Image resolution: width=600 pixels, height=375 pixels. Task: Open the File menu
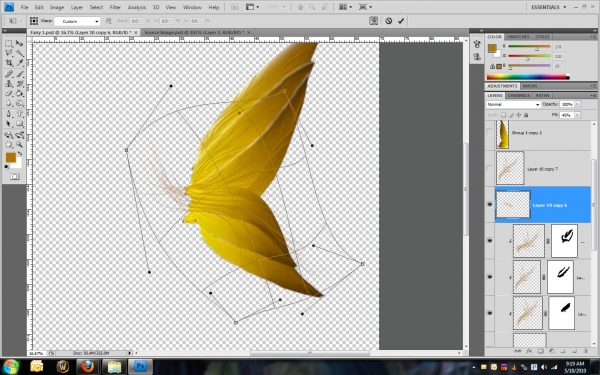24,7
